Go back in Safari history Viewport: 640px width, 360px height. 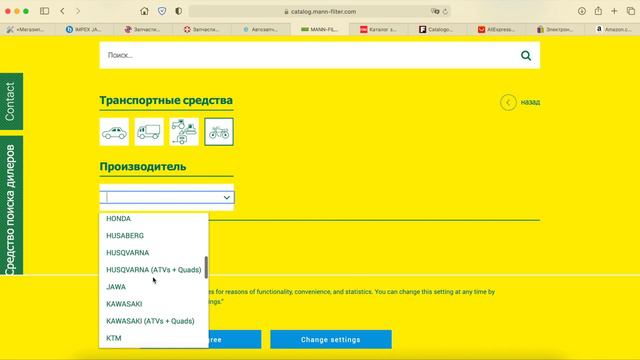coord(62,11)
